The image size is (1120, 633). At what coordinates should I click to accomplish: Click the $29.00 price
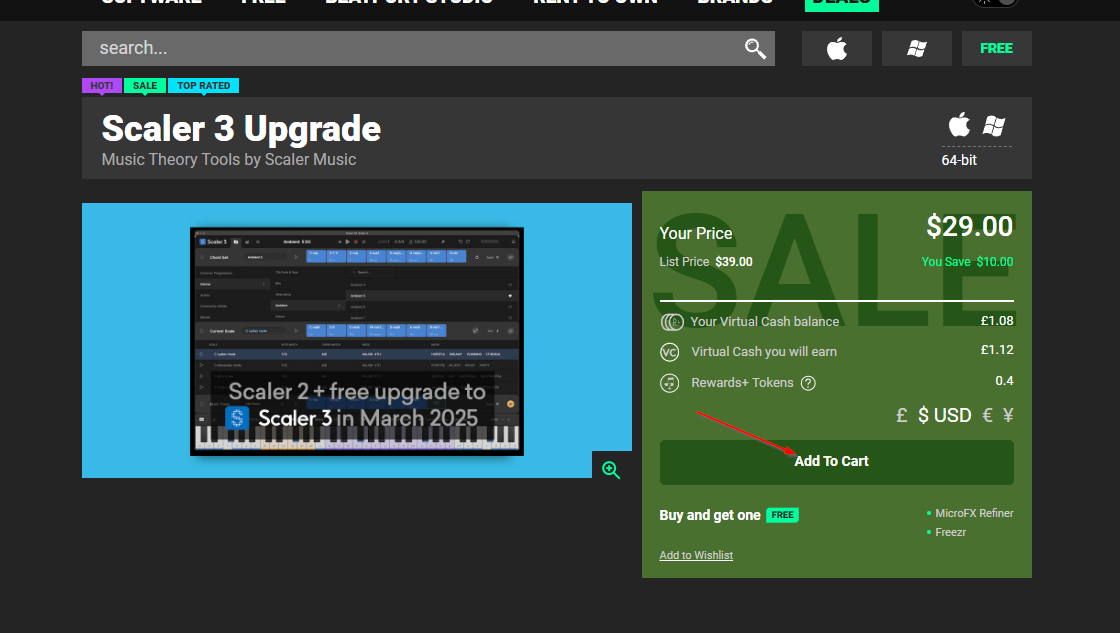tap(969, 226)
